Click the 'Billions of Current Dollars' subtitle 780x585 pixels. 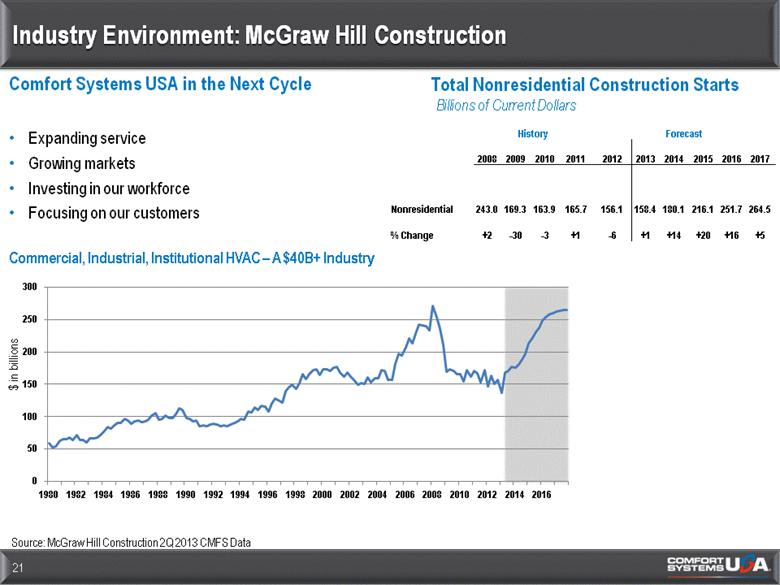click(x=506, y=105)
